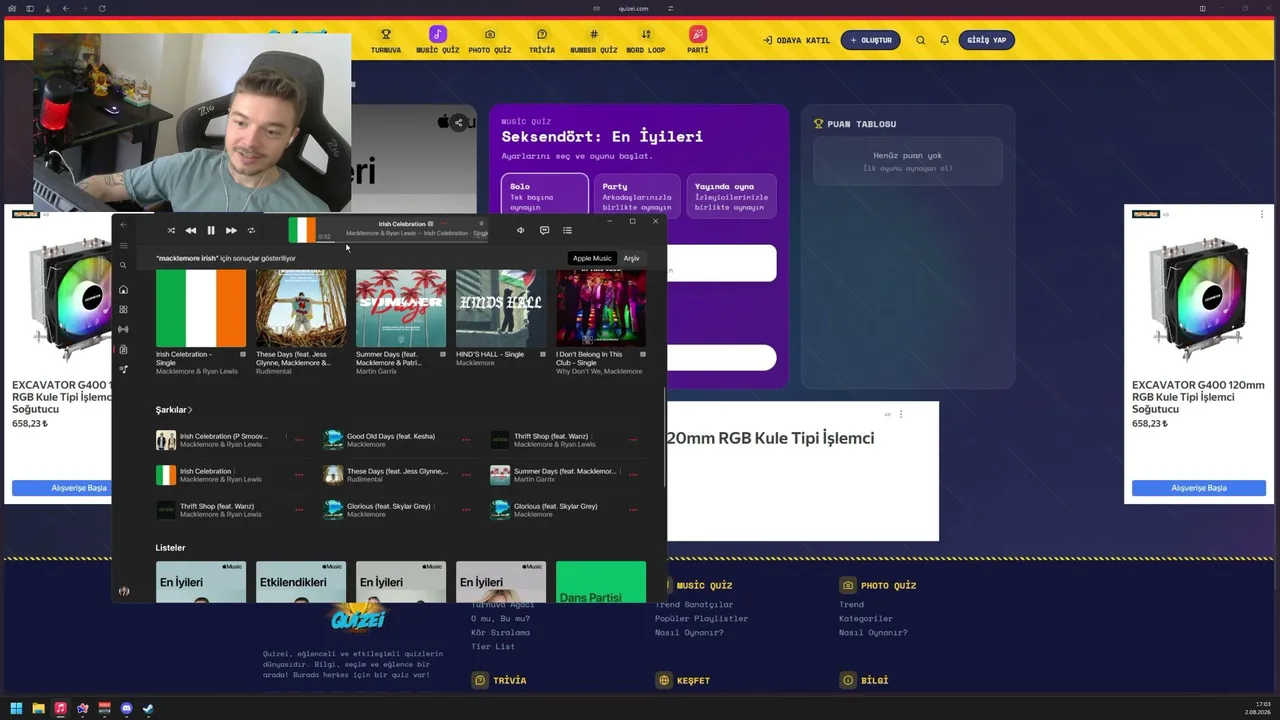Open HIND'S HALL - Single album cover

coord(501,307)
